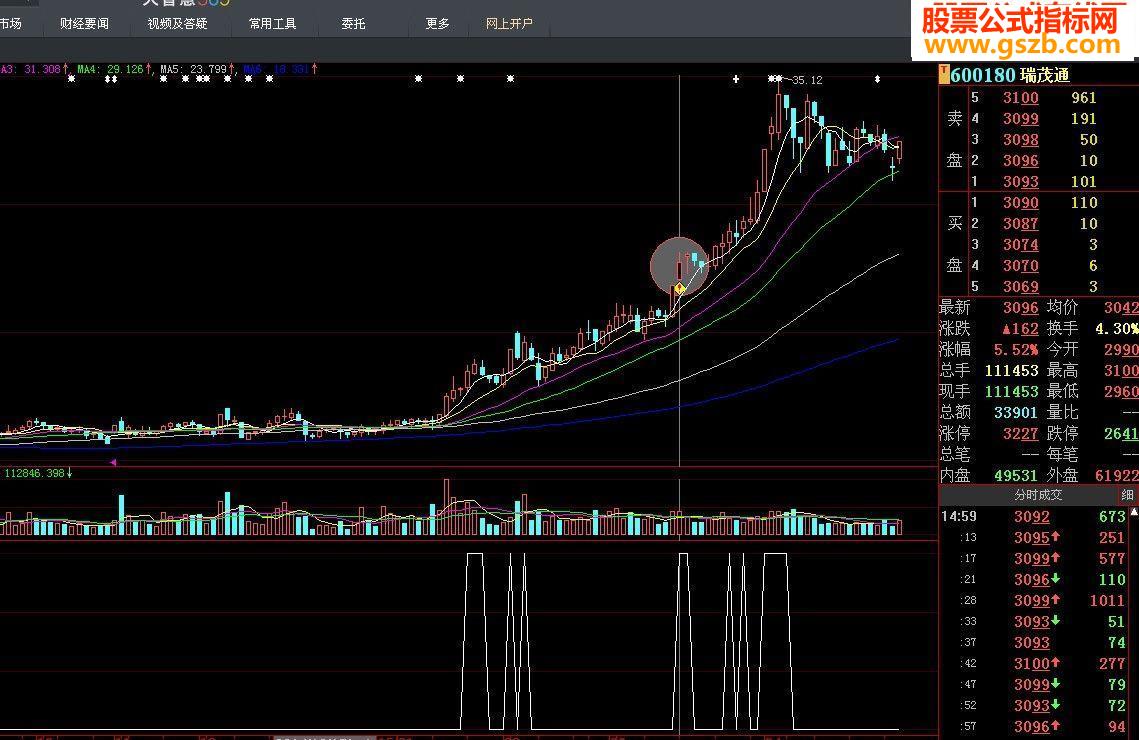
Task: Click the 今开 open value 2990
Action: [1121, 350]
